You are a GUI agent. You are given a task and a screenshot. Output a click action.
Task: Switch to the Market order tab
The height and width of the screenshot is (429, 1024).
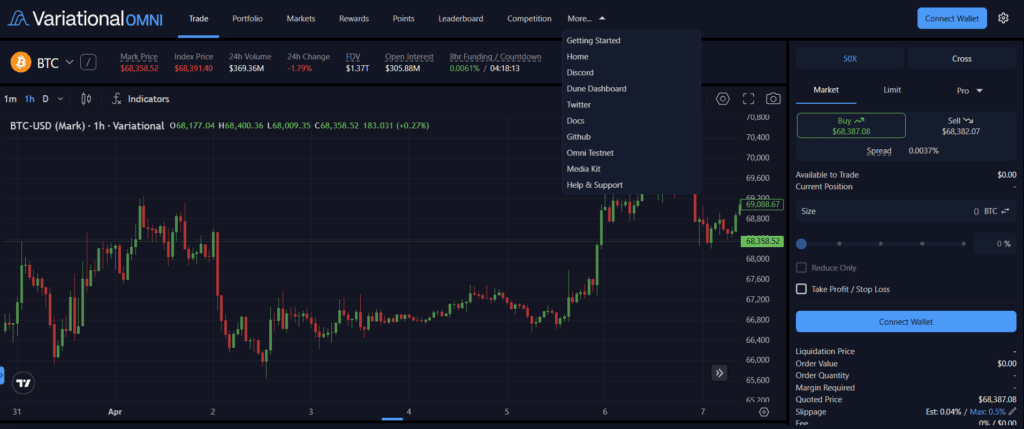(826, 90)
